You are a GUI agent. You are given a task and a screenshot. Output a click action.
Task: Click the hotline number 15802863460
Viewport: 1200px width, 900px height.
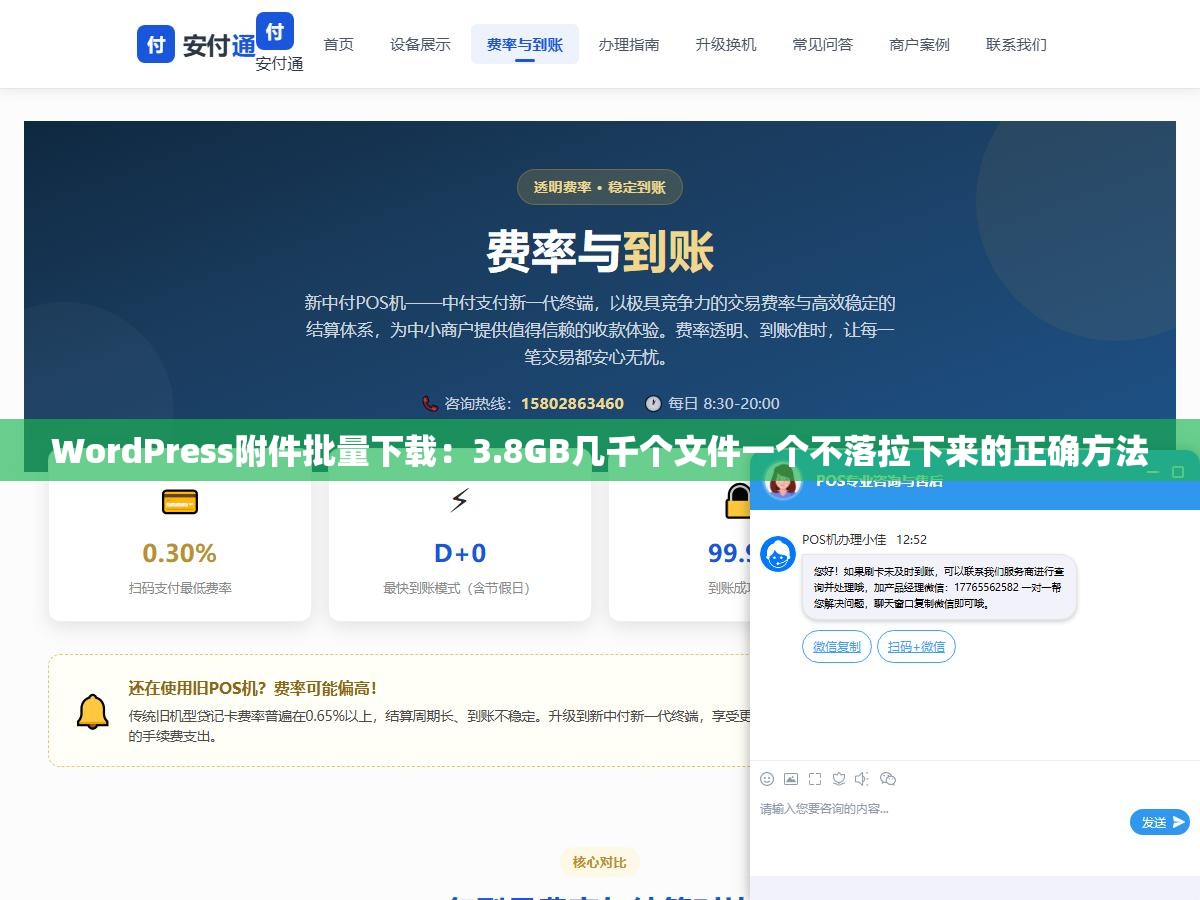point(570,404)
